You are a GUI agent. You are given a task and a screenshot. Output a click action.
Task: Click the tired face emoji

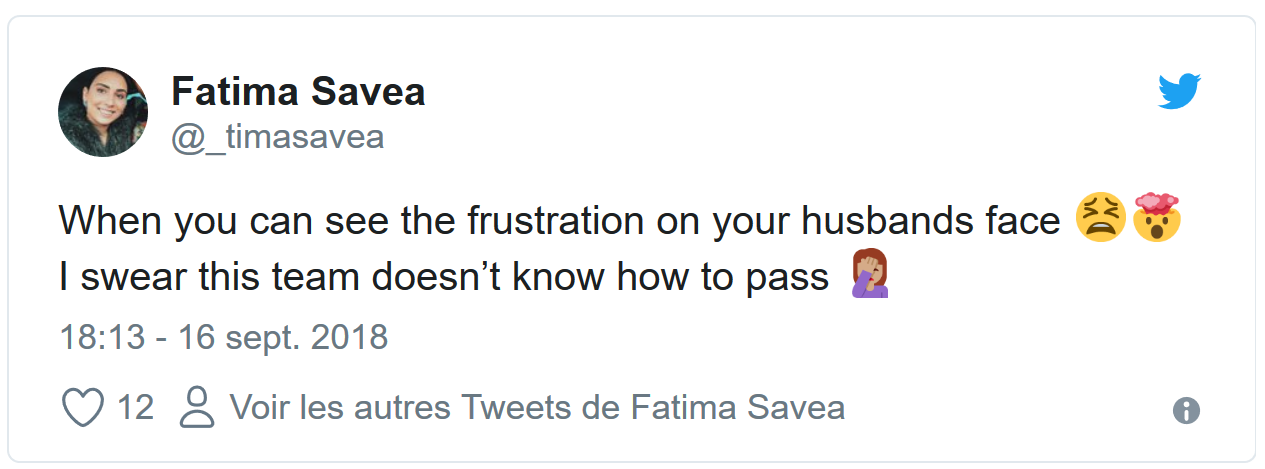click(1101, 220)
